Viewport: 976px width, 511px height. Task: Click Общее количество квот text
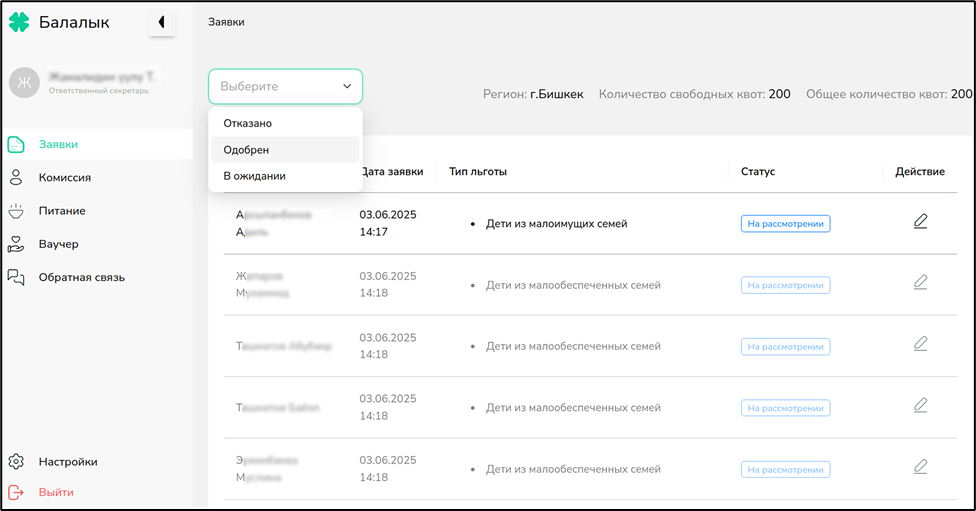point(889,95)
